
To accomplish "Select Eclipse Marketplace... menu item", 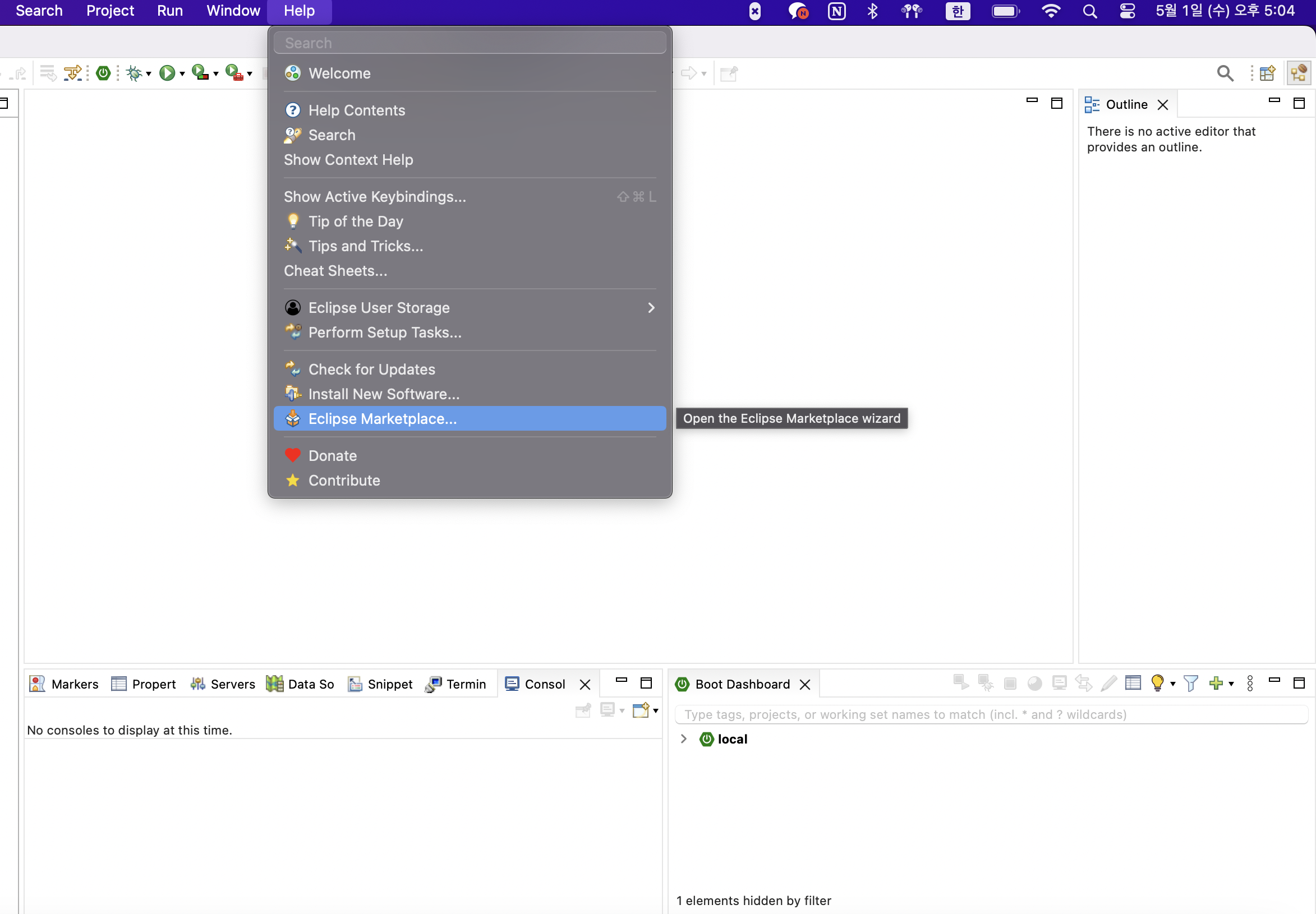I will coord(382,419).
